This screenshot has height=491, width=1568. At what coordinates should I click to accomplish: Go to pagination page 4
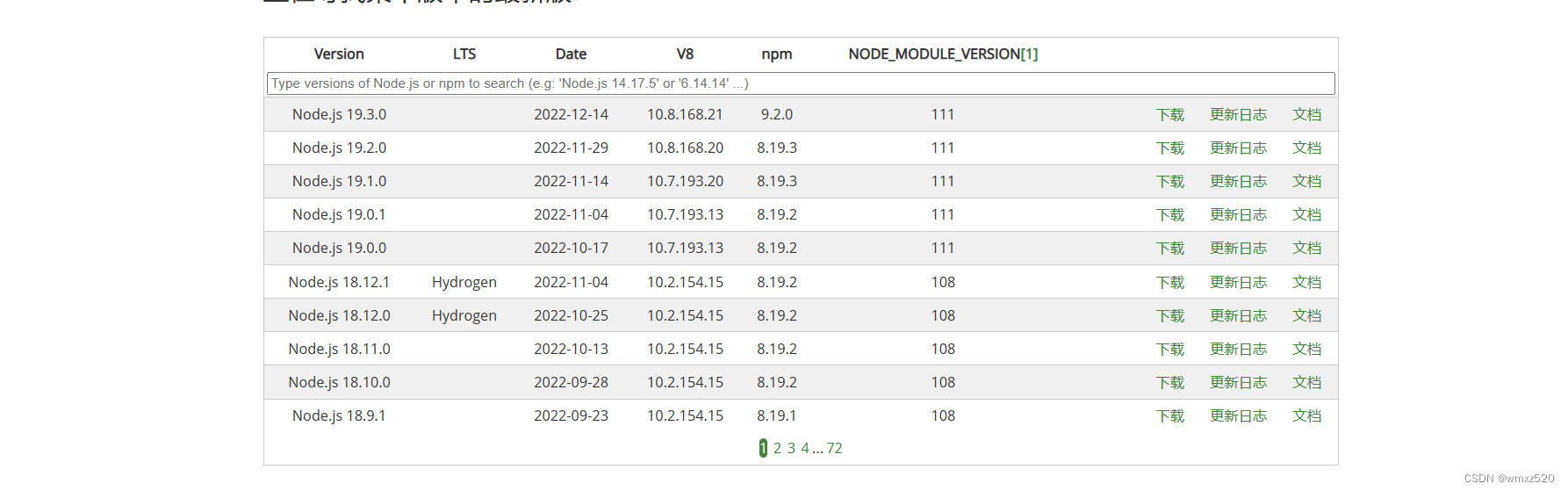(805, 448)
